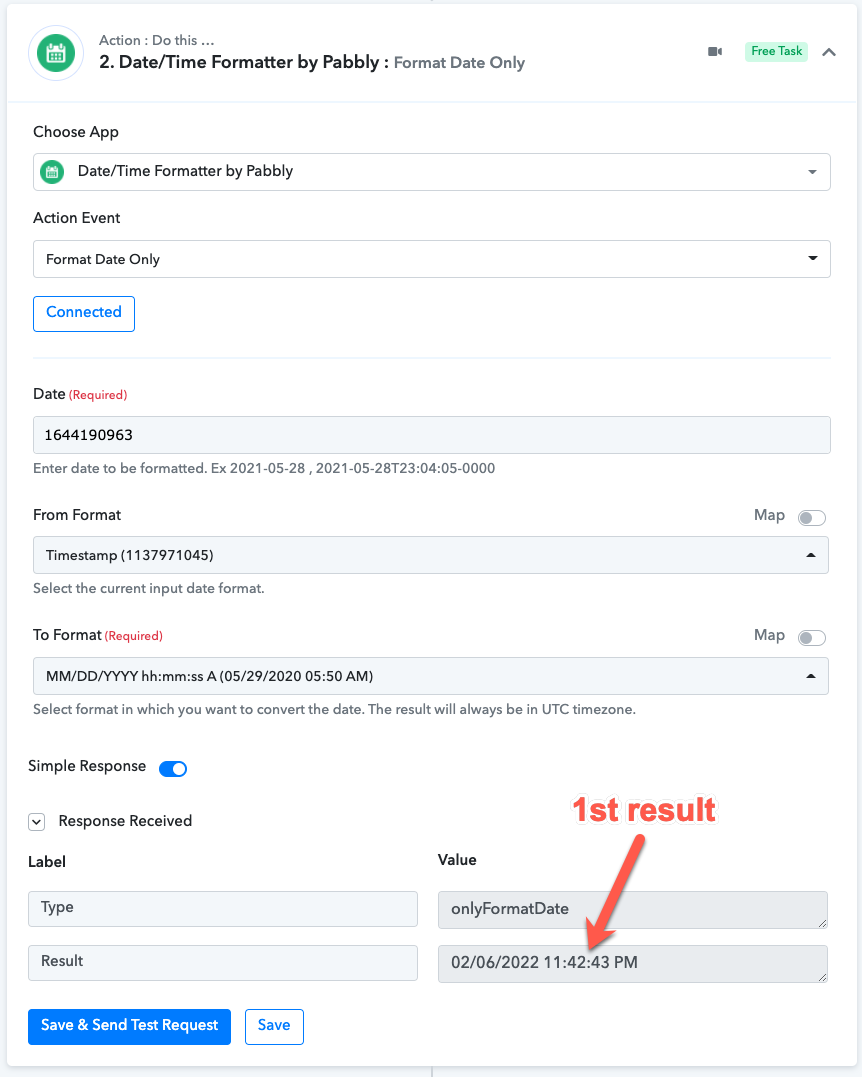Click small calendar icon in Choose App field
The image size is (862, 1077).
point(52,172)
